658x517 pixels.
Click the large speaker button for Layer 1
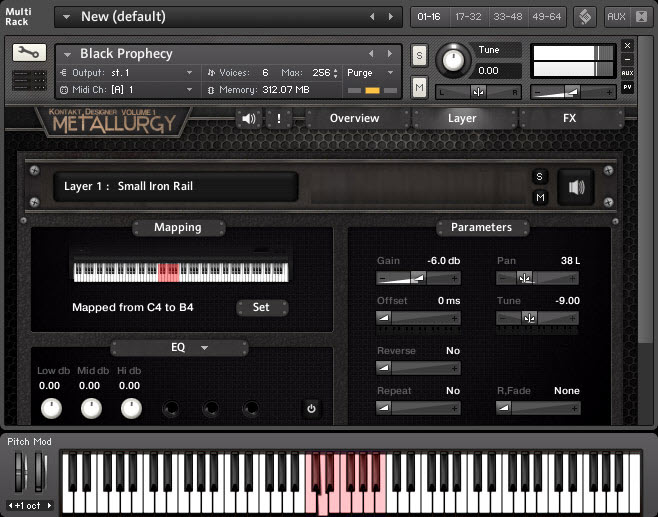(576, 186)
